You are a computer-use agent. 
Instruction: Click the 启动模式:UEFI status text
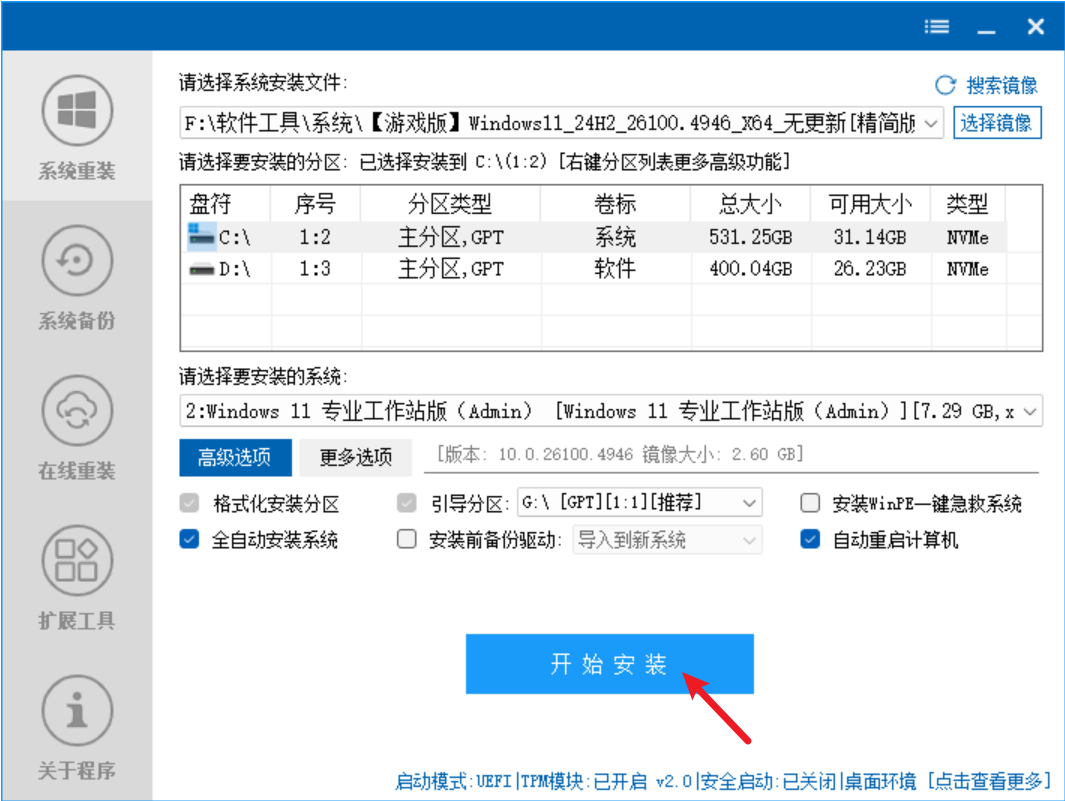(x=453, y=781)
